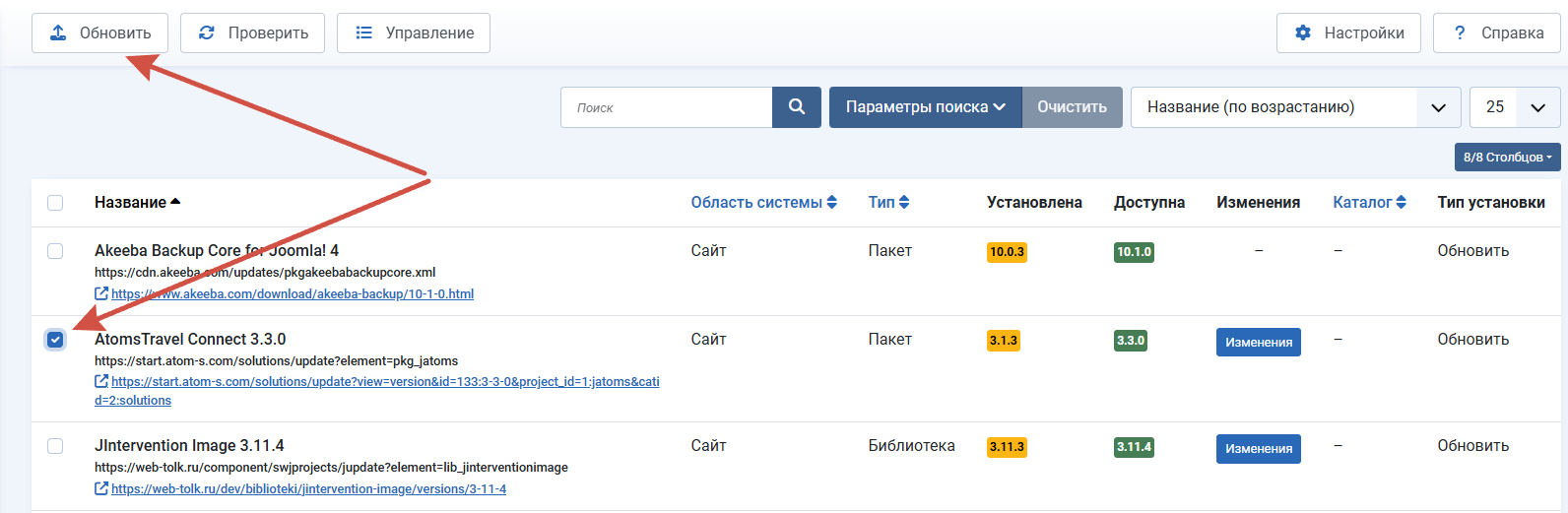1568x513 pixels.
Task: Click Обновить install type in JIntervention row
Action: 1472,445
